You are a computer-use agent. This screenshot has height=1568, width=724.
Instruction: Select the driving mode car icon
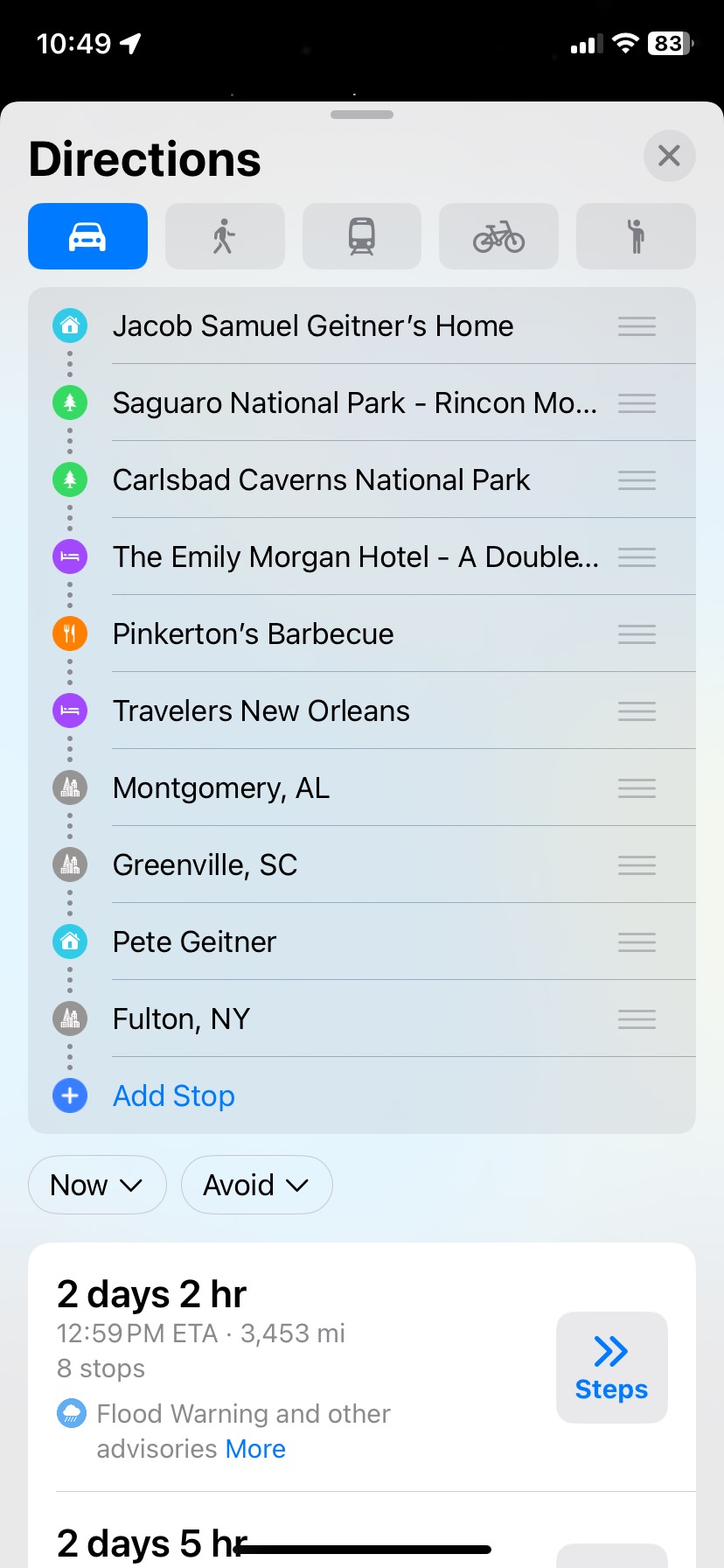(x=87, y=236)
